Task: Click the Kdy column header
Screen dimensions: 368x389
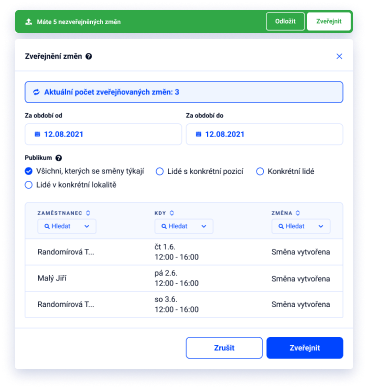Action: pyautogui.click(x=160, y=213)
